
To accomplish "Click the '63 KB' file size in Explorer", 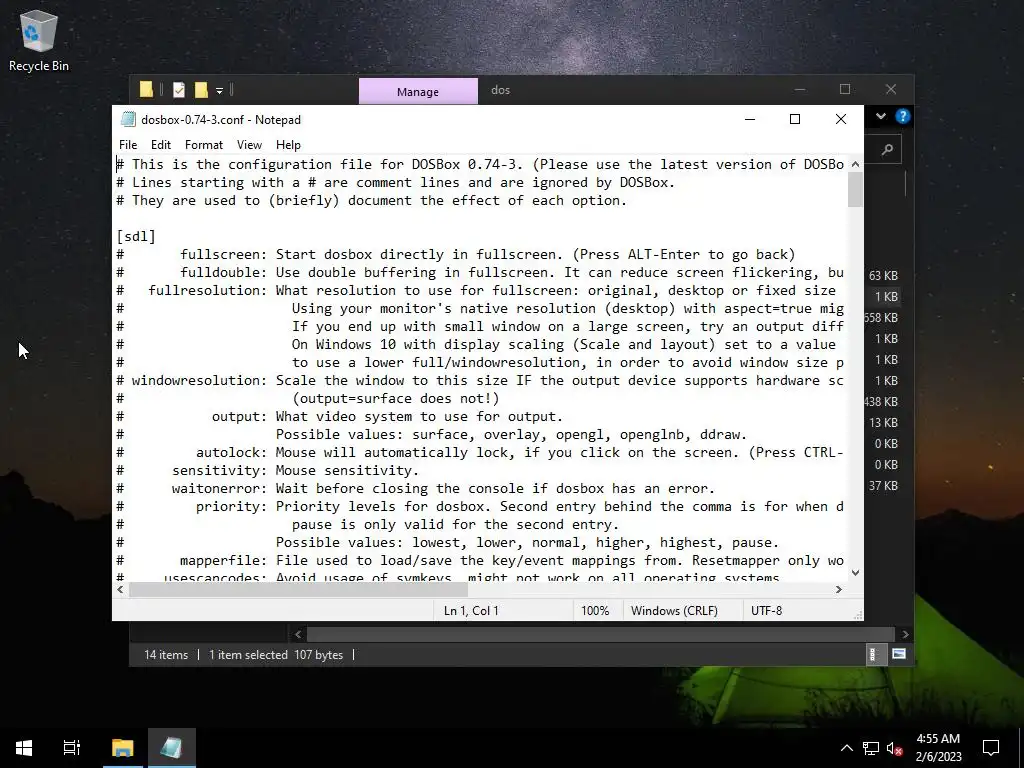I will tap(883, 276).
